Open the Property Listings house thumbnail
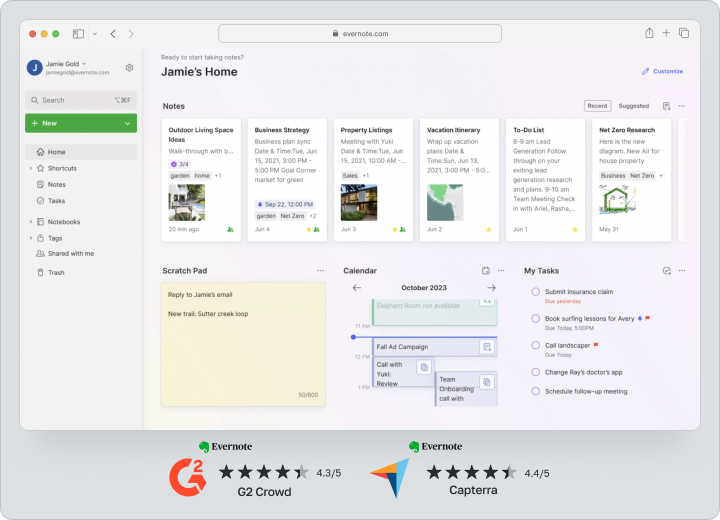The width and height of the screenshot is (720, 520). click(359, 203)
